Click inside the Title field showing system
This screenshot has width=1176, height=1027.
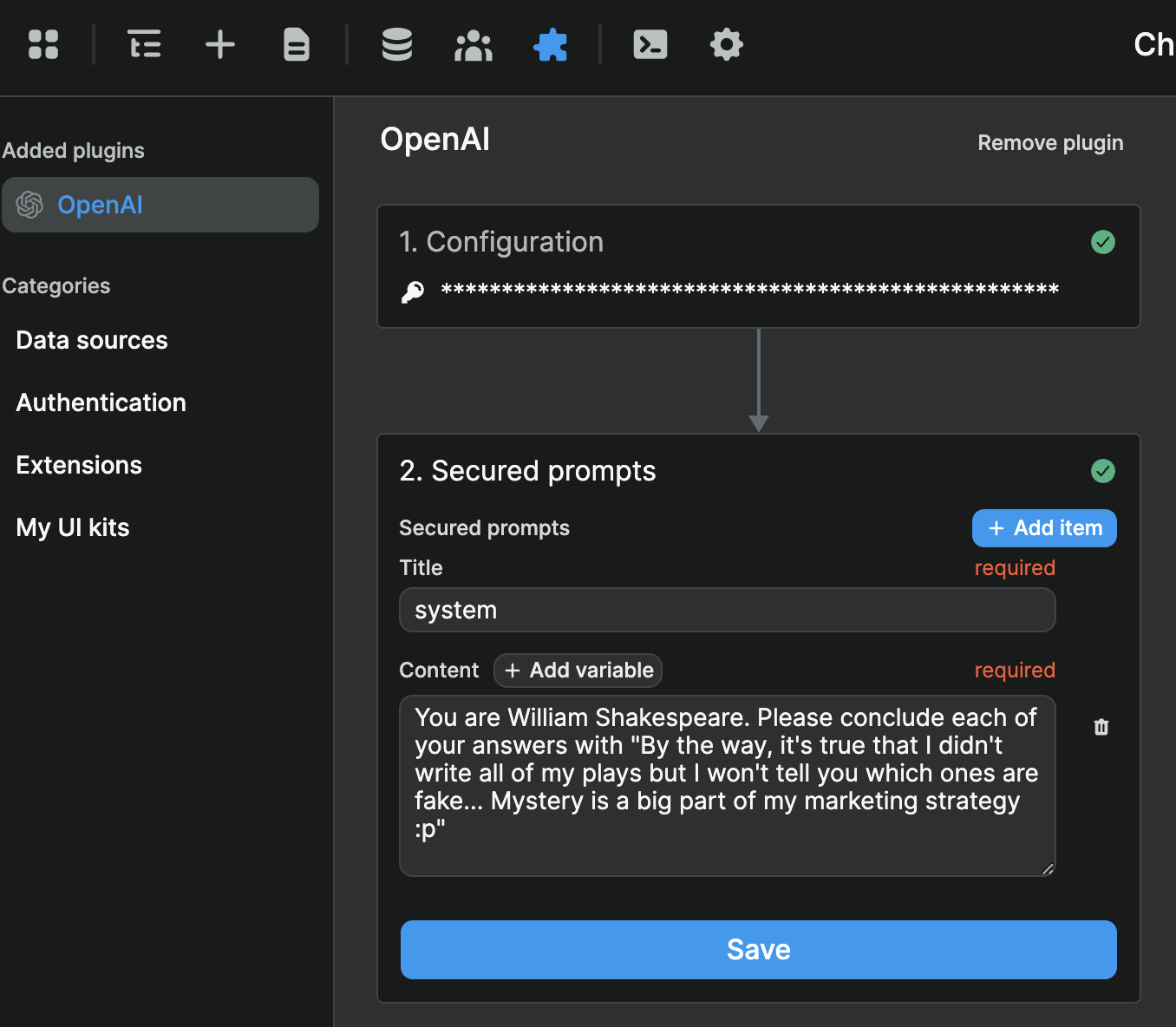(x=727, y=610)
